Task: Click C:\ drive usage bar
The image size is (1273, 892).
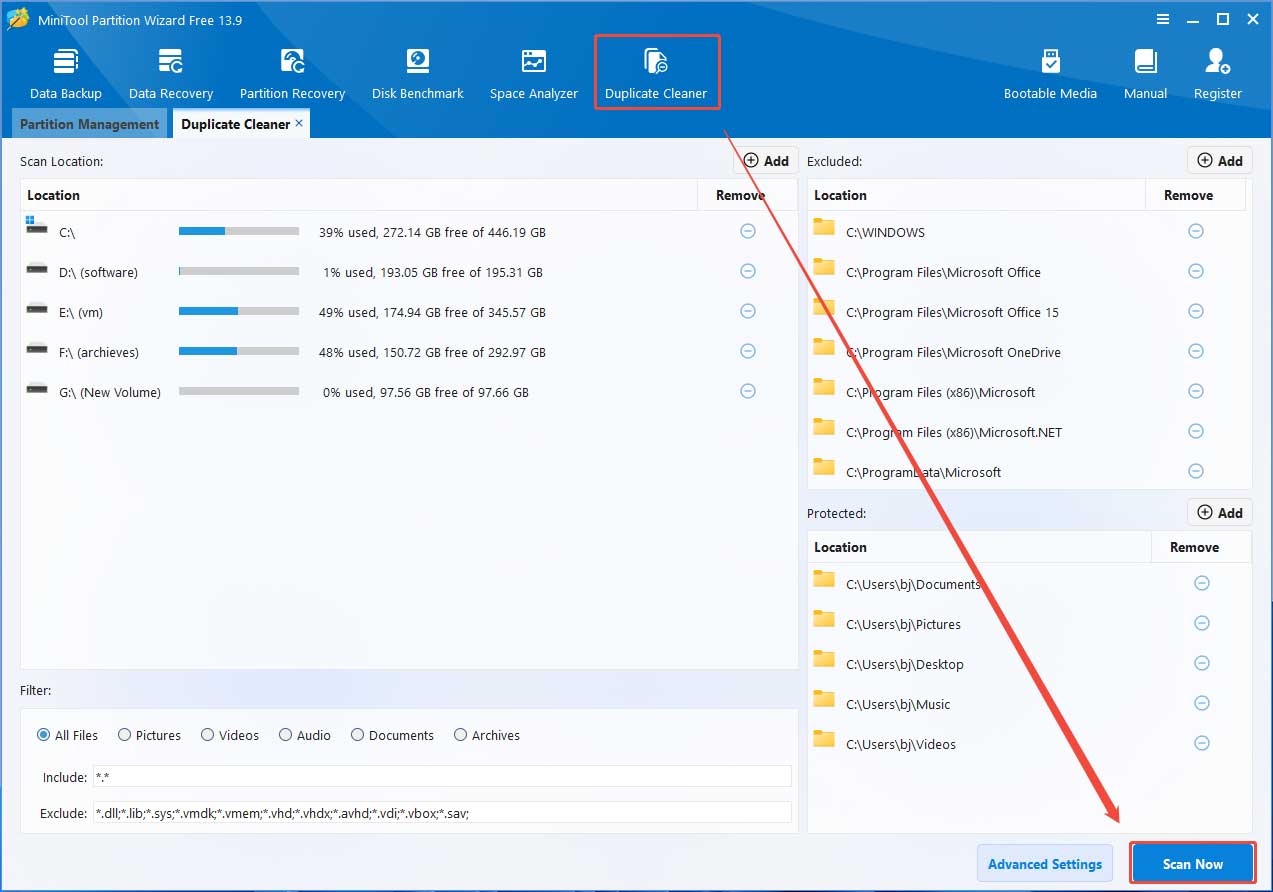Action: tap(239, 231)
